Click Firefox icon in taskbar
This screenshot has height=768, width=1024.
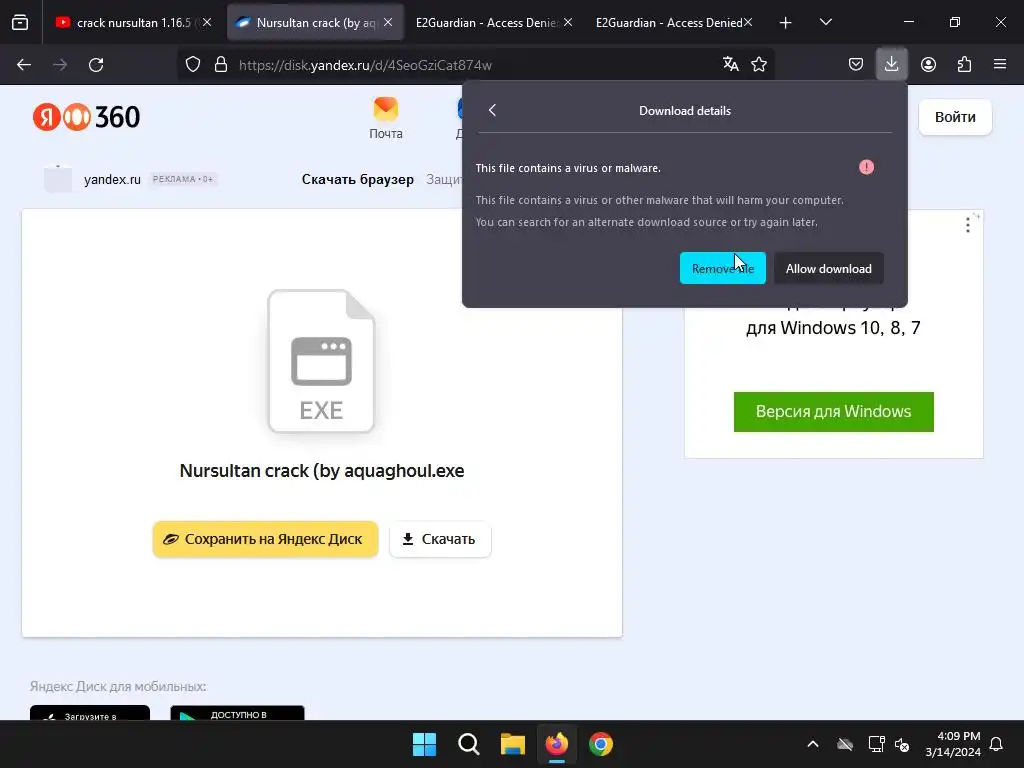click(x=556, y=744)
